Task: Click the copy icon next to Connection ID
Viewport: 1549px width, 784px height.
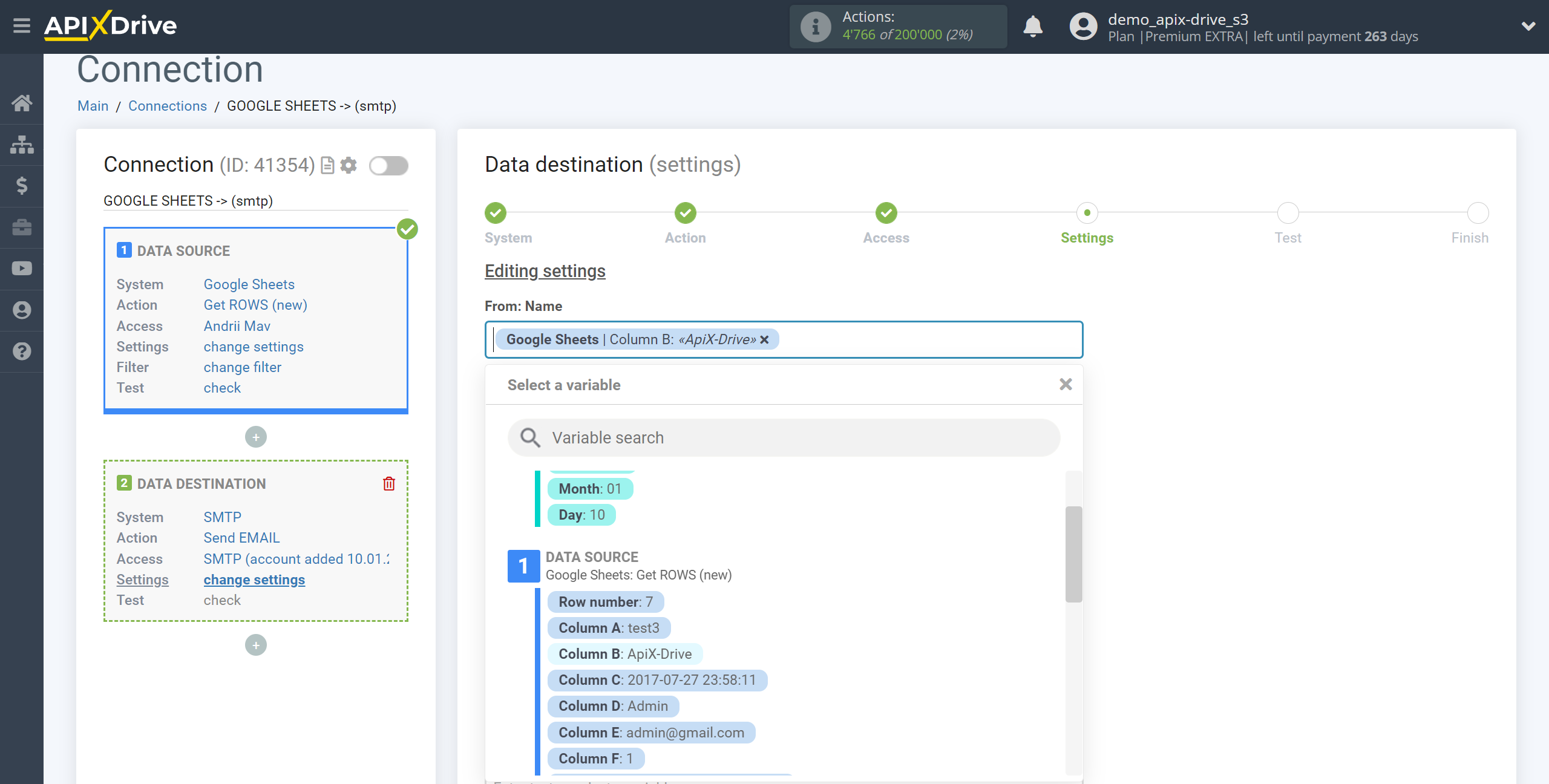Action: coord(327,166)
